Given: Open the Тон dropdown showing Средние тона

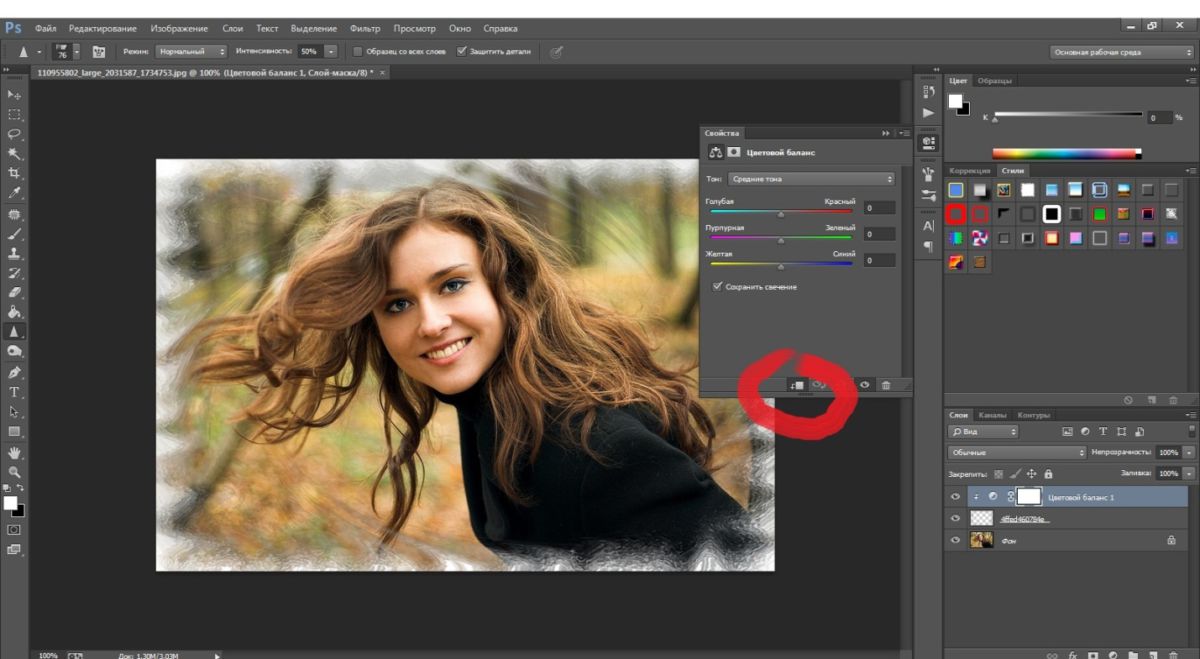Looking at the screenshot, I should pos(810,179).
